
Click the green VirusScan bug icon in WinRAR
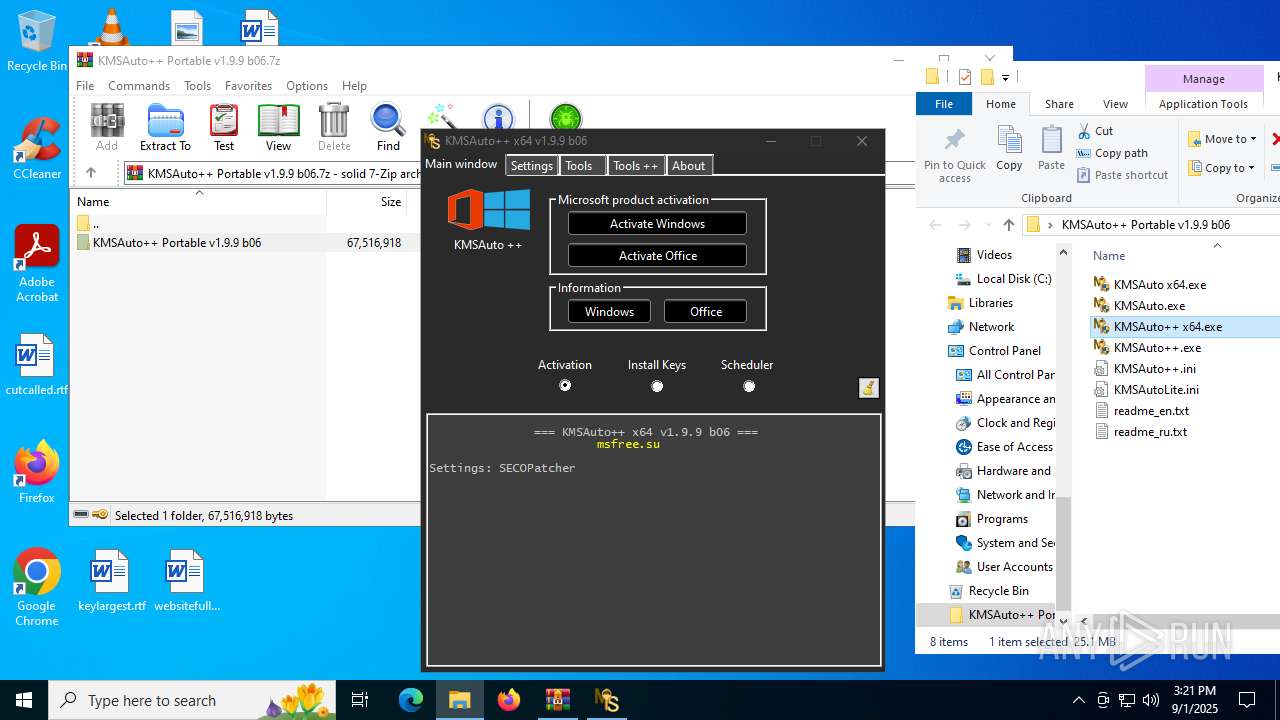pos(565,117)
